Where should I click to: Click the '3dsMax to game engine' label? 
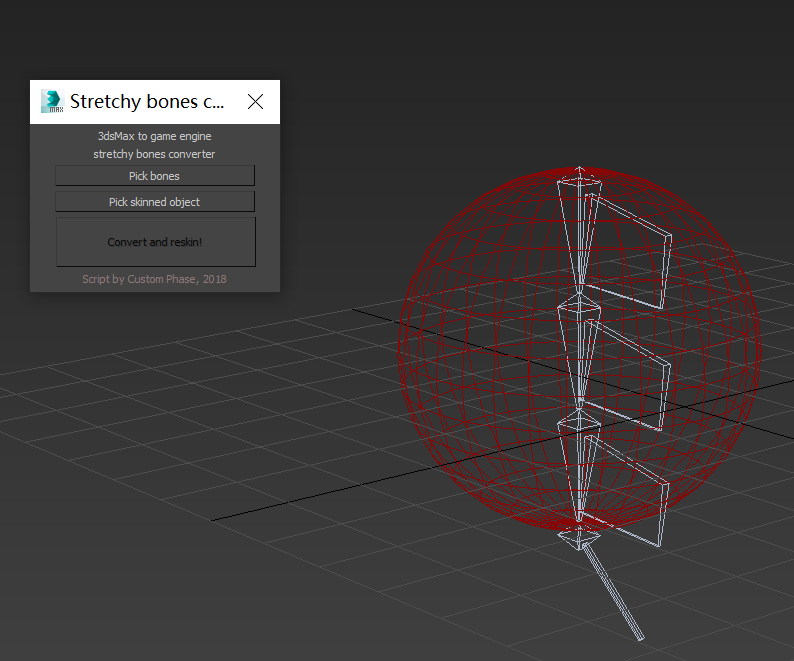154,136
